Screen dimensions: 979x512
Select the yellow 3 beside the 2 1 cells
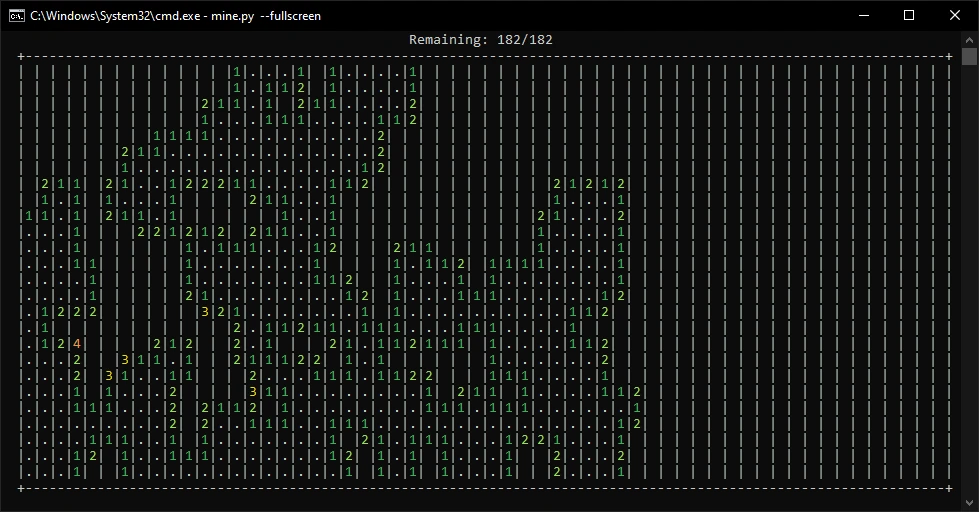[x=205, y=312]
